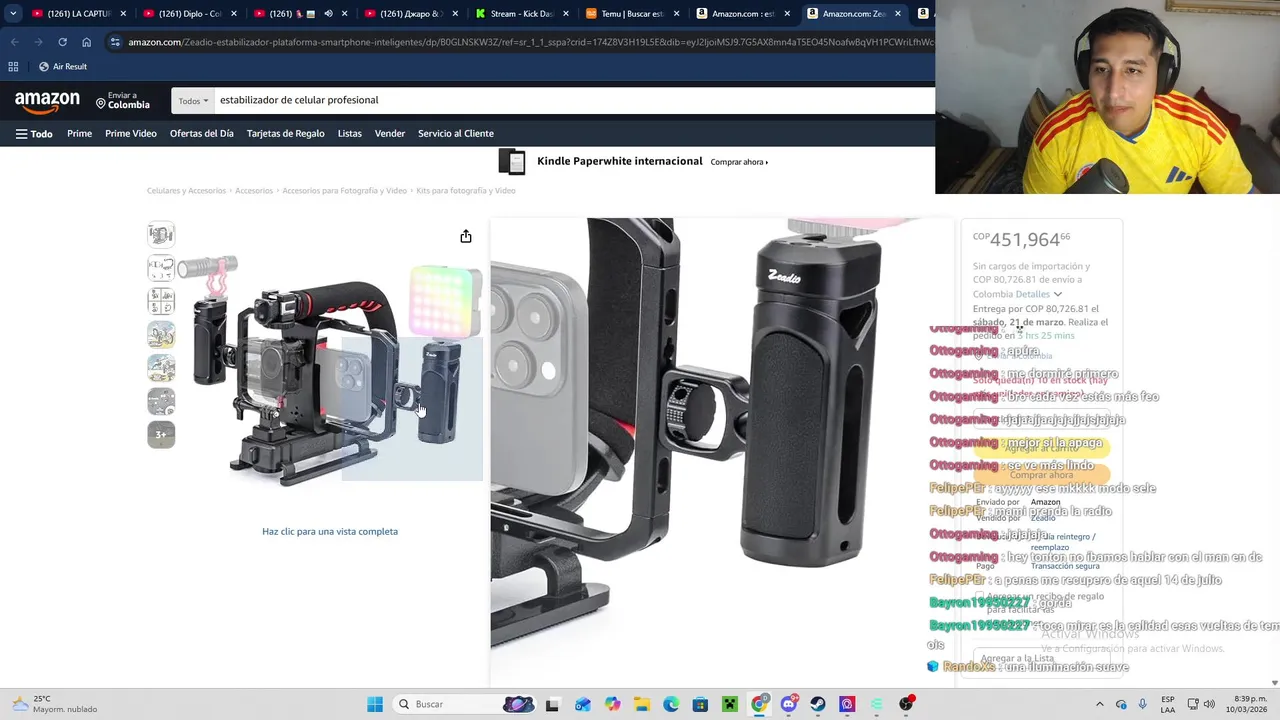This screenshot has width=1280, height=720.
Task: Click the Chrome taskbar icon
Action: 759,704
